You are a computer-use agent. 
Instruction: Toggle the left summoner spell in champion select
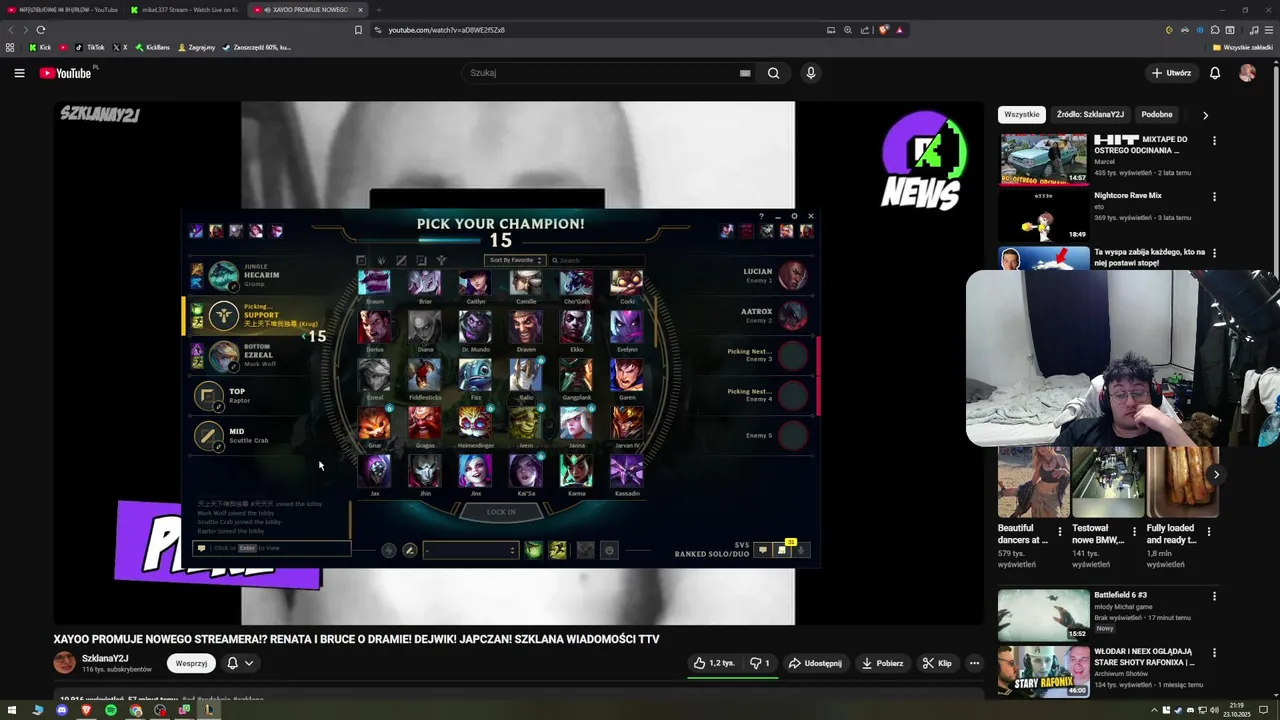pyautogui.click(x=534, y=550)
